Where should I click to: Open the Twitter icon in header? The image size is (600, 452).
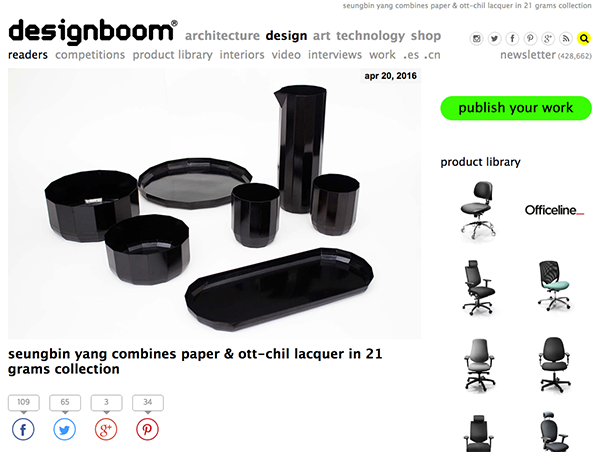[x=494, y=39]
